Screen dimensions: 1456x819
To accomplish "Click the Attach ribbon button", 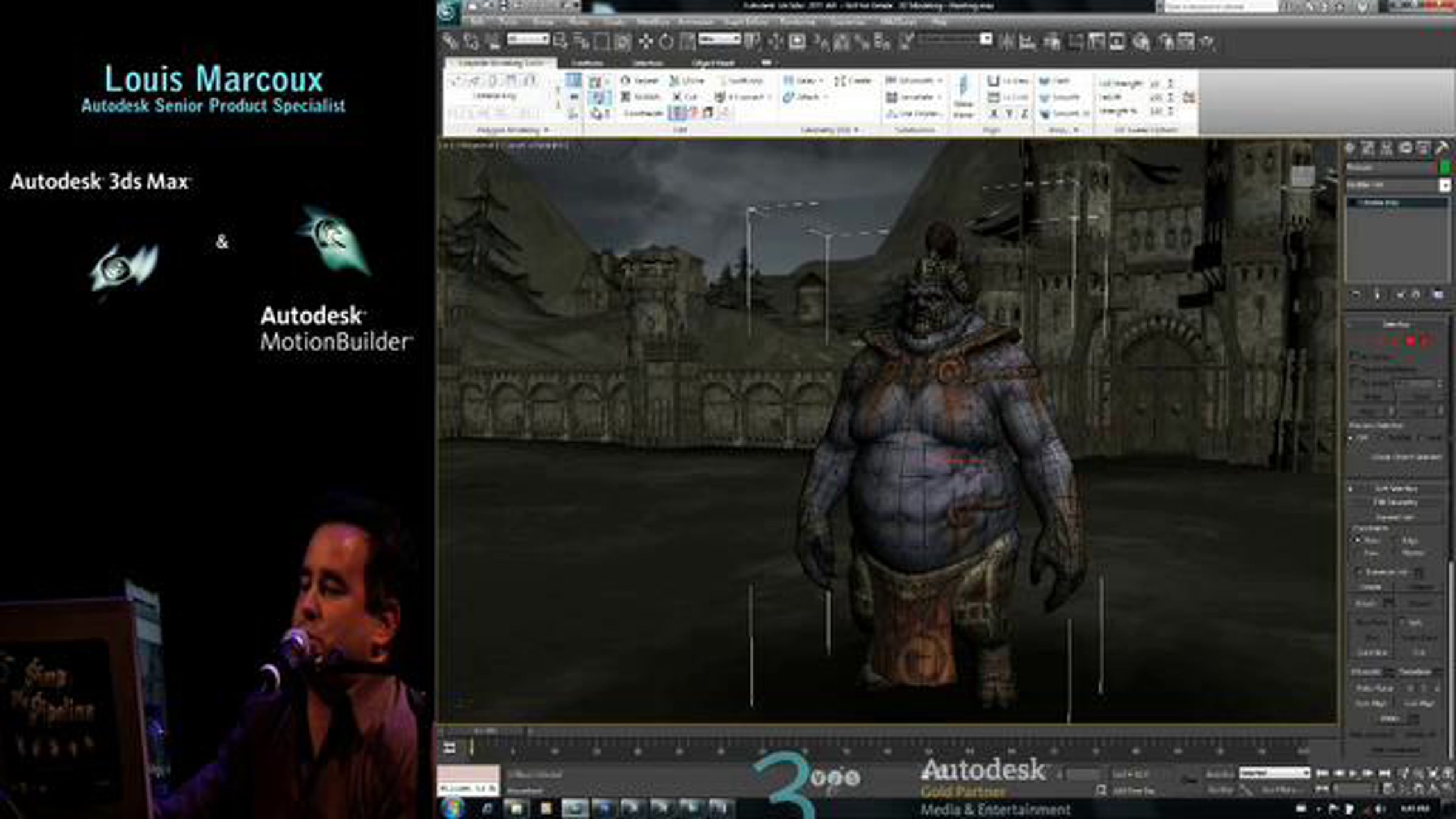I will 803,97.
